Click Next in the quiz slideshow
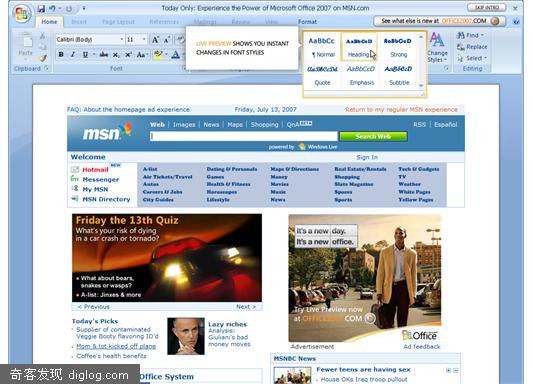533x384 pixels. [246, 307]
